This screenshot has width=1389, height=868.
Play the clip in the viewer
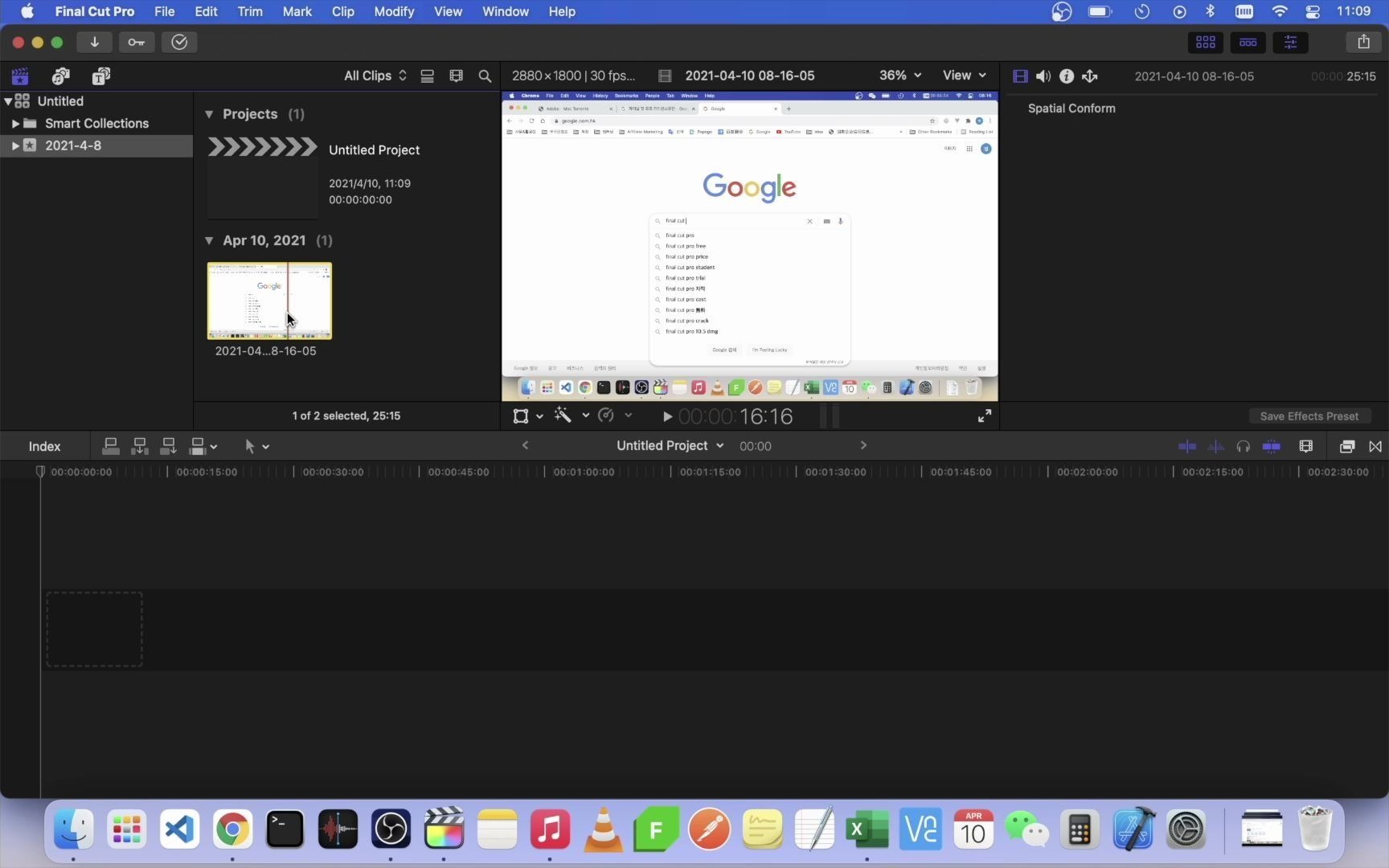pos(667,416)
